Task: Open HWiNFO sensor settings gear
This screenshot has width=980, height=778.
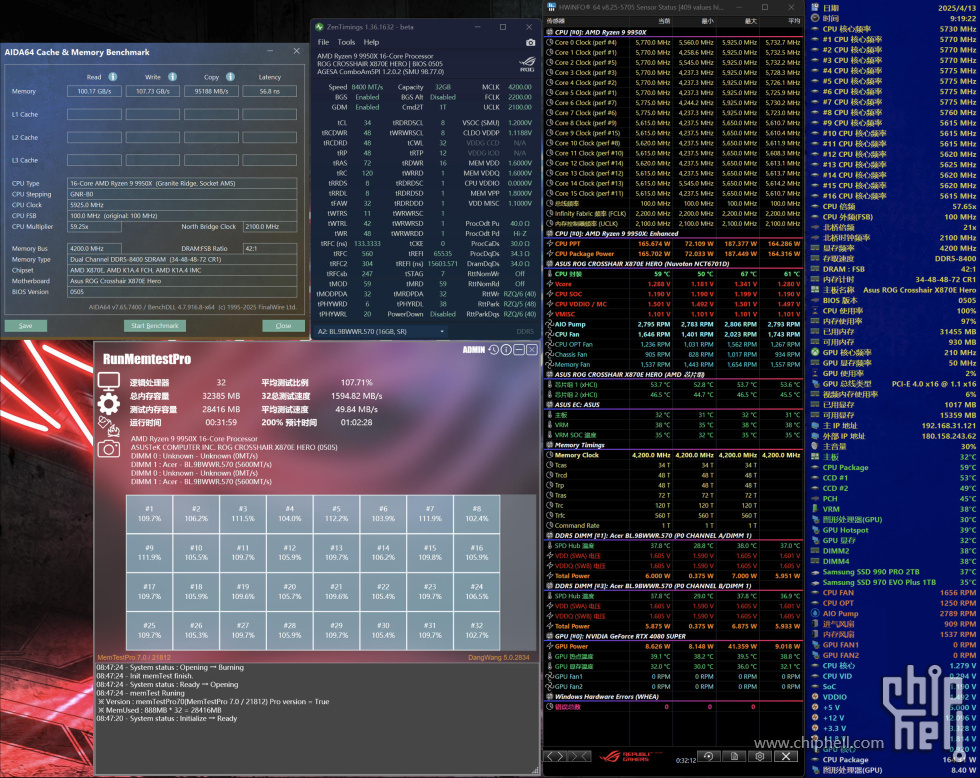Action: 760,756
